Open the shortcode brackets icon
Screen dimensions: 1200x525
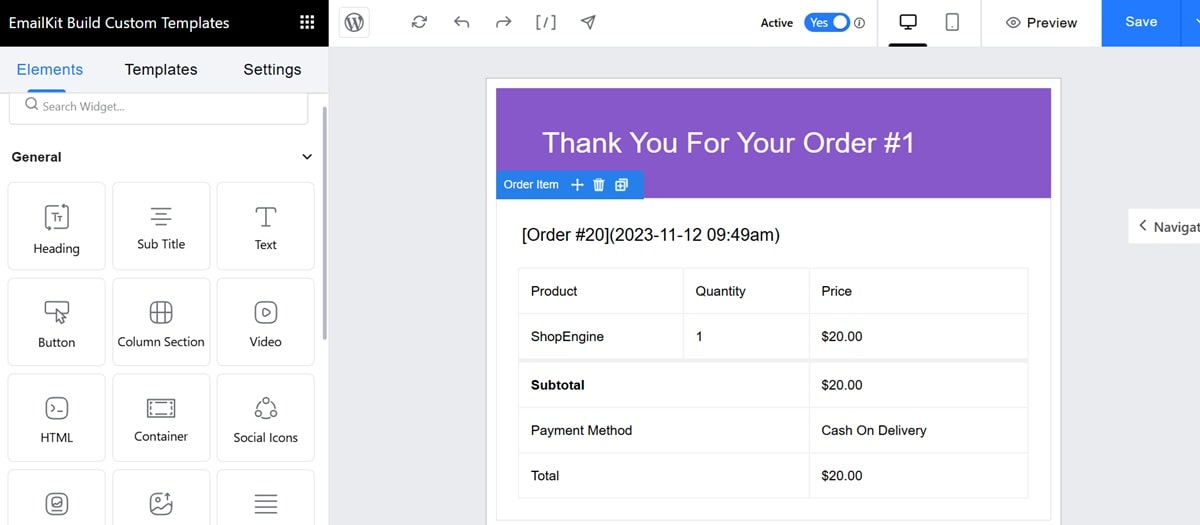pyautogui.click(x=546, y=22)
